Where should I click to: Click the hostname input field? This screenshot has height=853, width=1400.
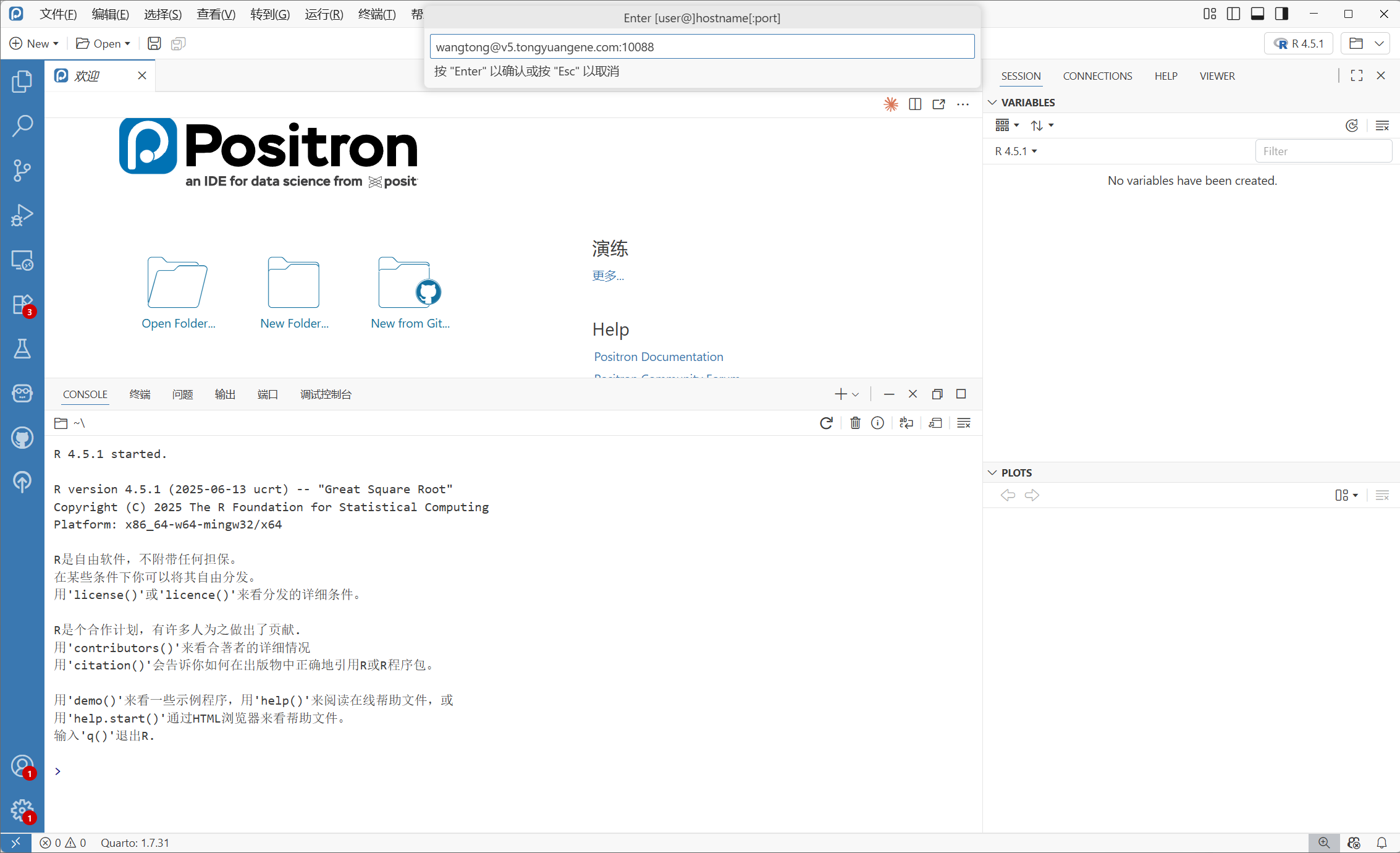pyautogui.click(x=702, y=46)
